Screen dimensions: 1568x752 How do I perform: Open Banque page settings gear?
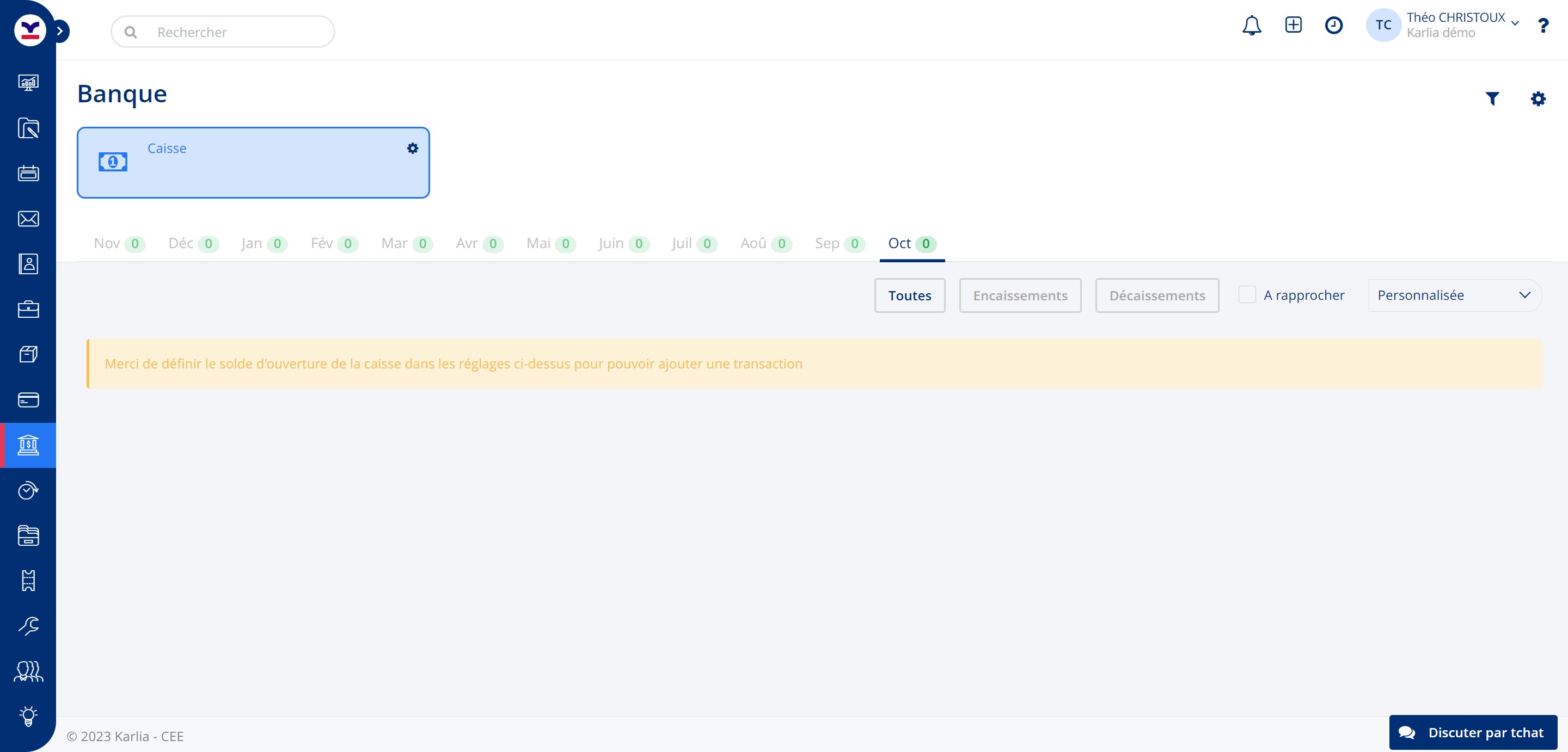pyautogui.click(x=1538, y=98)
